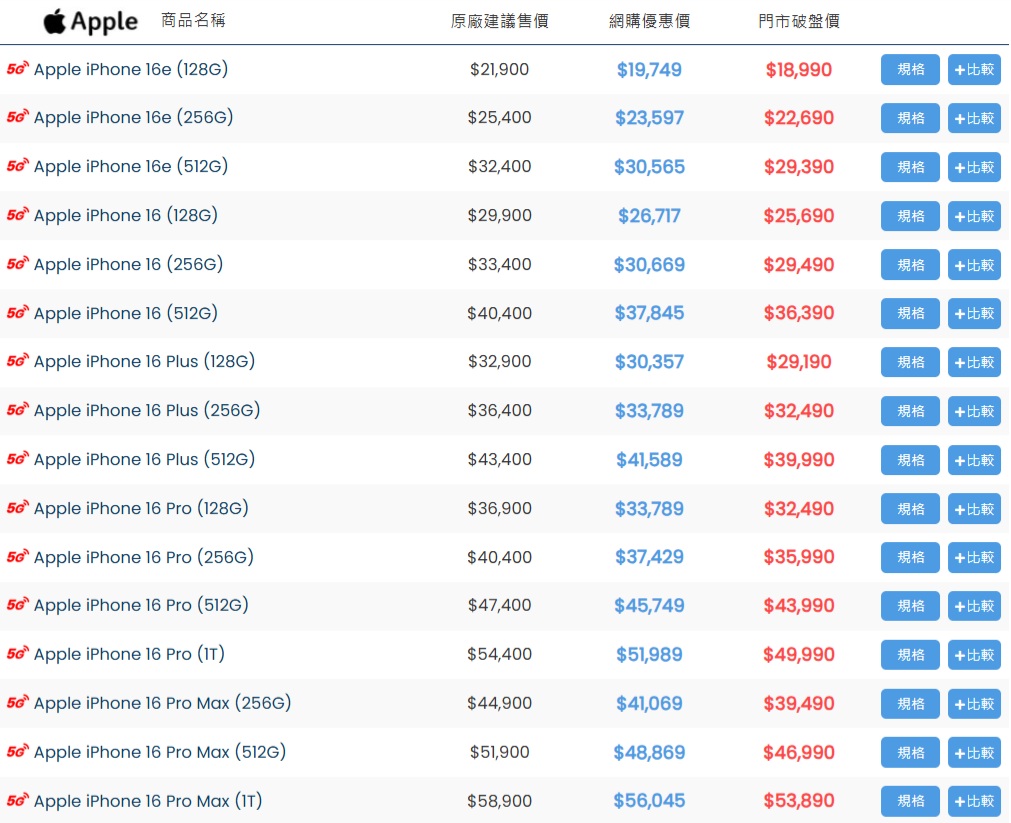The image size is (1011, 823).
Task: Add iPhone 16 Pro Max (1T) to compare
Action: (x=974, y=802)
